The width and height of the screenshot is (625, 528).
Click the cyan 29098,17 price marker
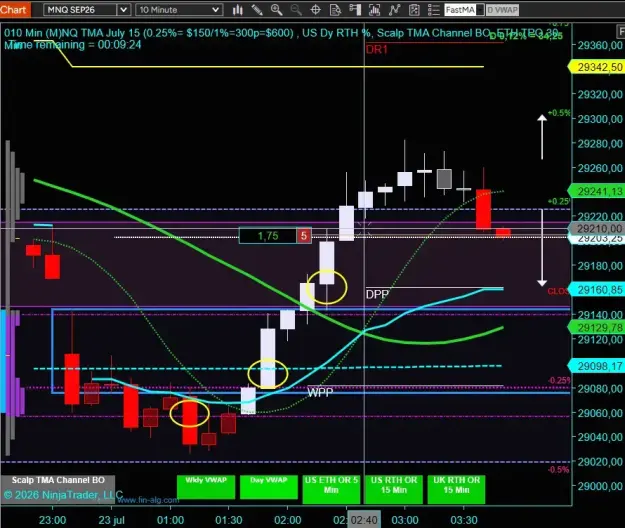coord(597,366)
